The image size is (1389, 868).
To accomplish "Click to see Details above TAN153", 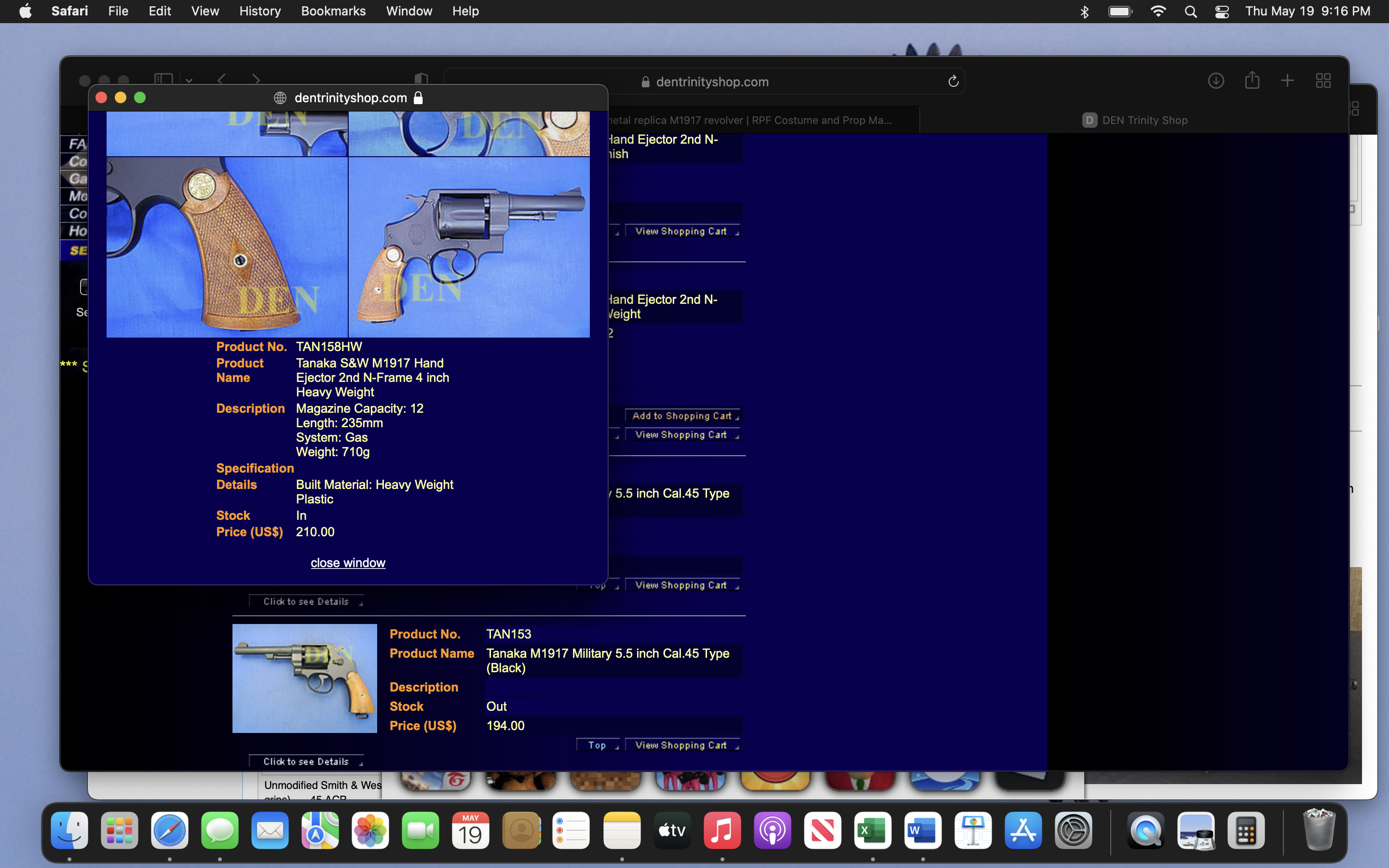I will (307, 602).
